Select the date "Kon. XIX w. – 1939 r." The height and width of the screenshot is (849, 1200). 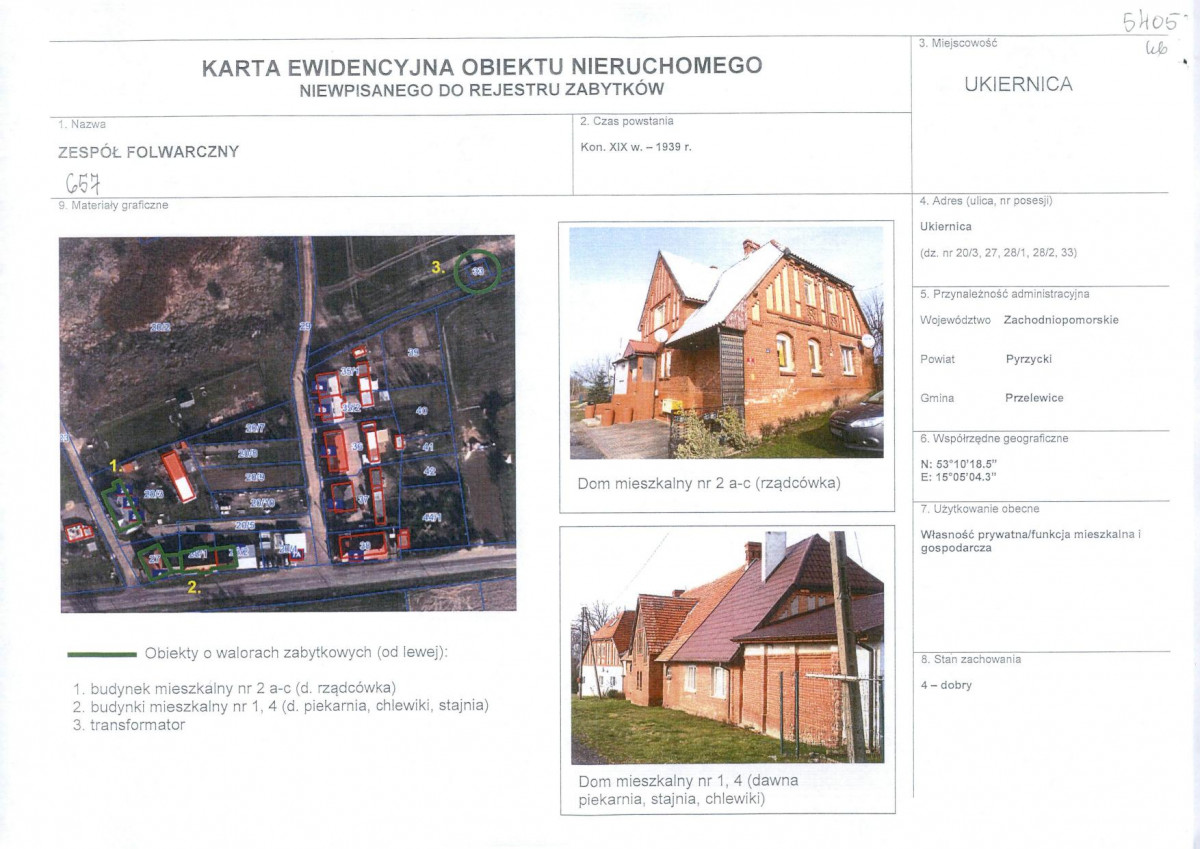(636, 146)
